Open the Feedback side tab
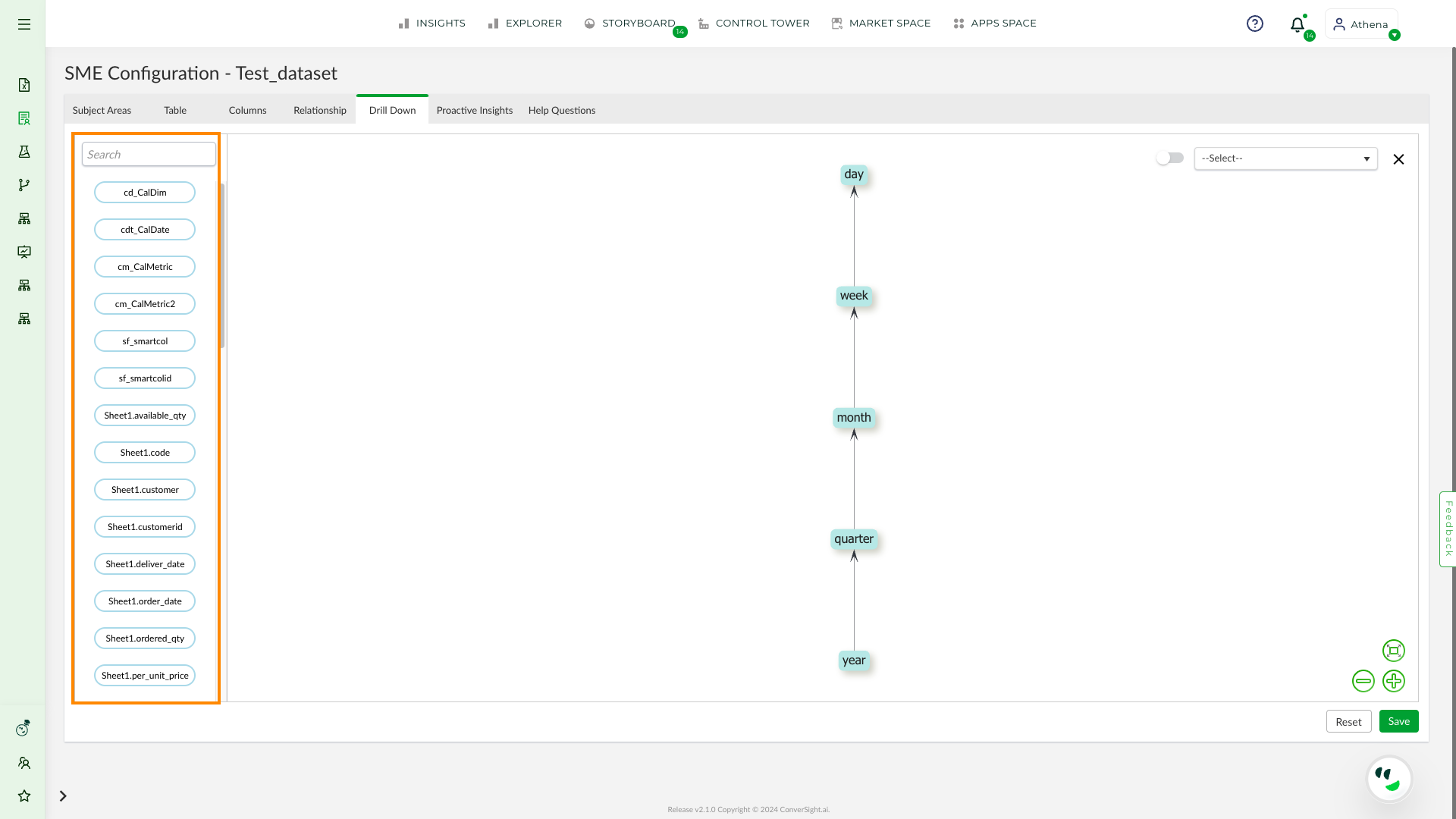 [x=1448, y=529]
